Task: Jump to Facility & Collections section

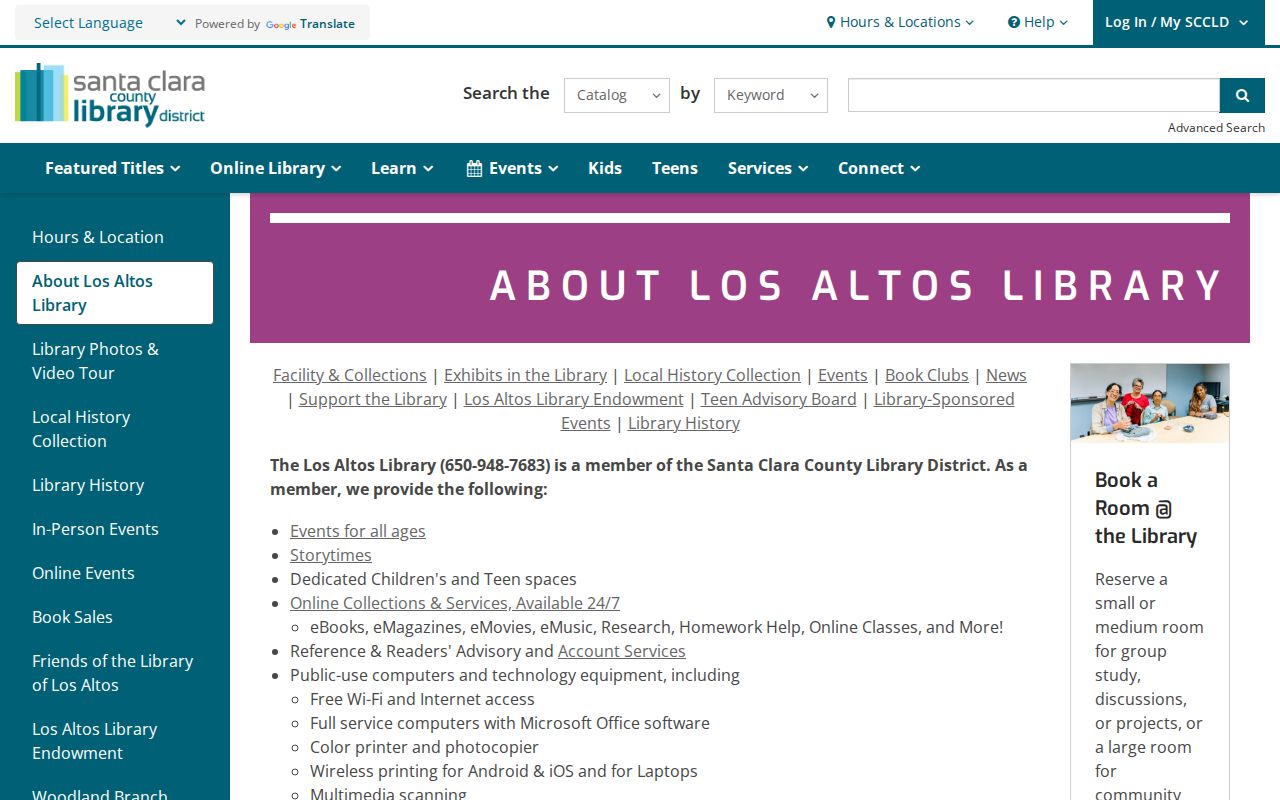Action: pos(350,375)
